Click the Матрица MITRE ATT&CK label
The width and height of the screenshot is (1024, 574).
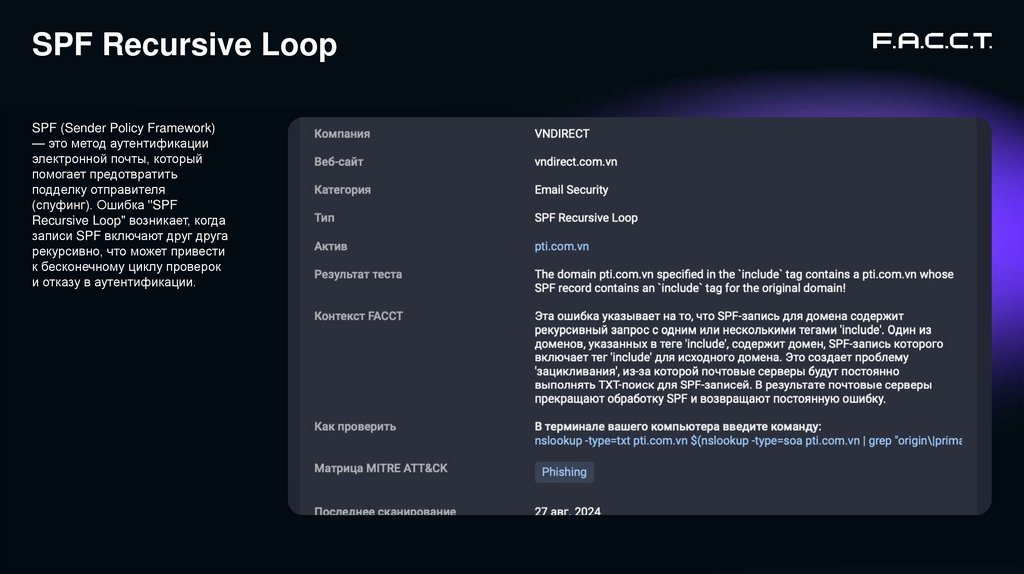click(x=381, y=469)
